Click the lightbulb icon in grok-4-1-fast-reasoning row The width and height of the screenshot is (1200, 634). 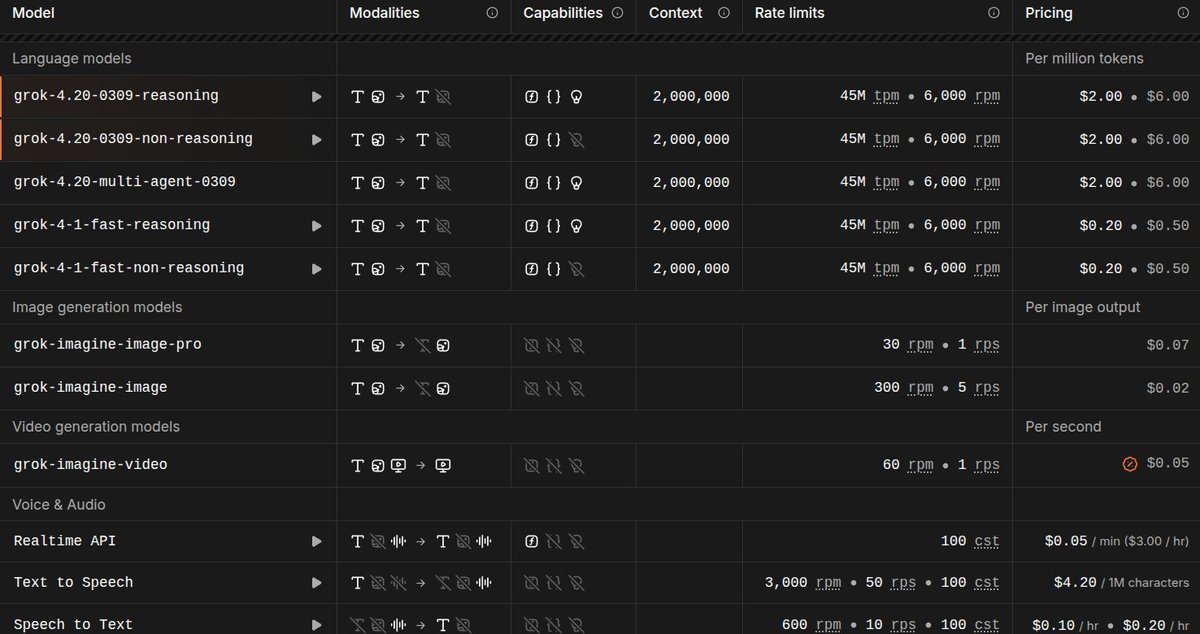point(576,226)
